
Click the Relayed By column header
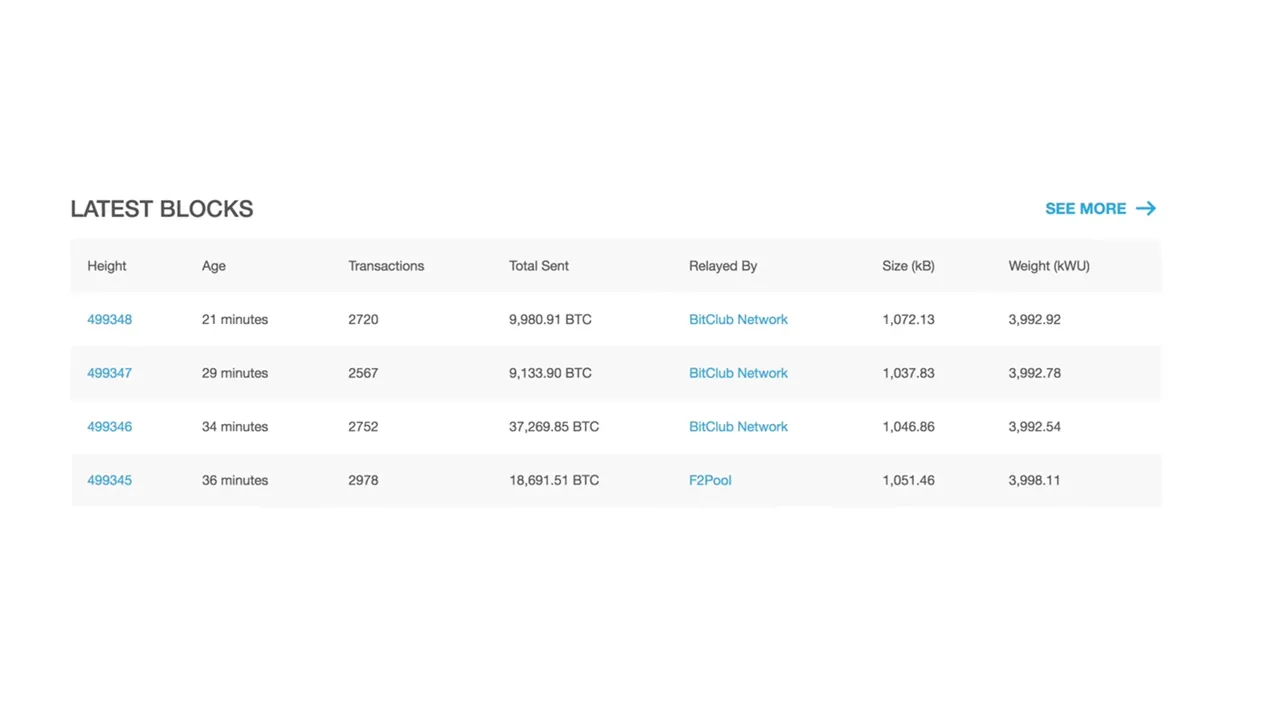[723, 266]
